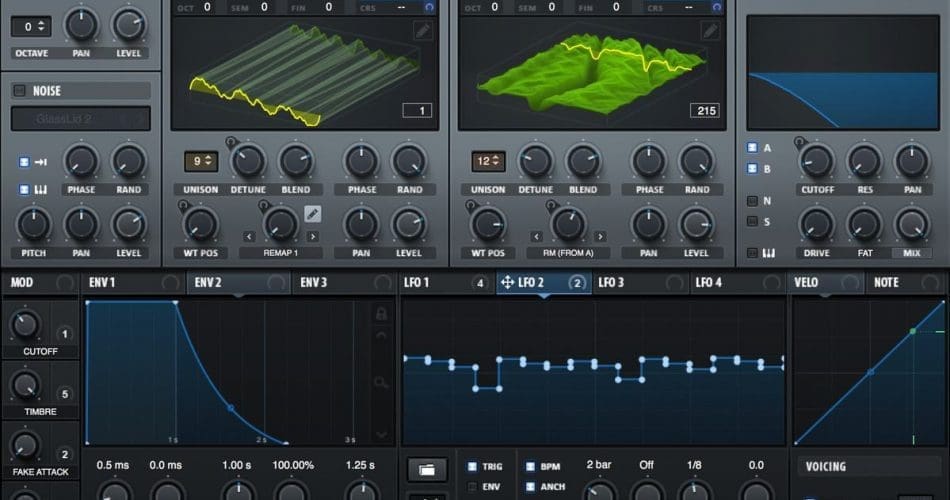
Task: Click the TIMBRE macro knob
Action: (x=25, y=385)
